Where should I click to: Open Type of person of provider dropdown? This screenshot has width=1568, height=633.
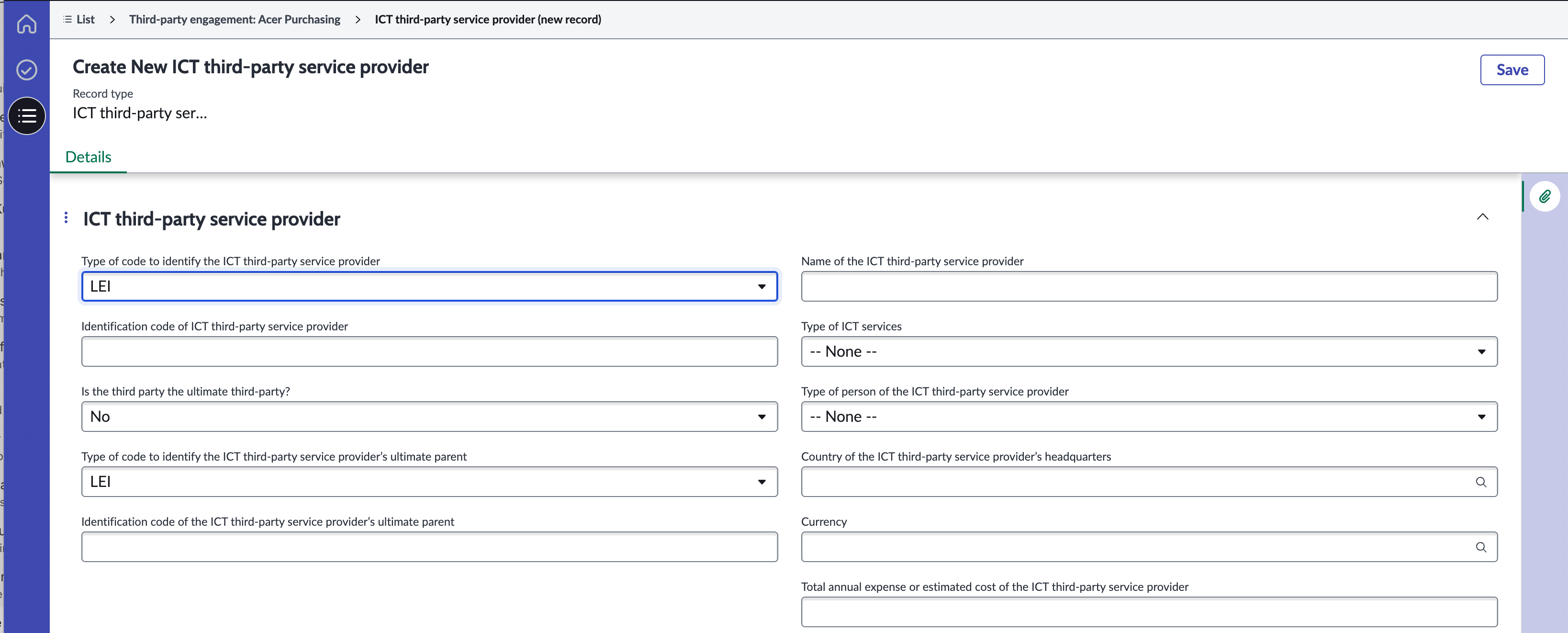click(1149, 416)
